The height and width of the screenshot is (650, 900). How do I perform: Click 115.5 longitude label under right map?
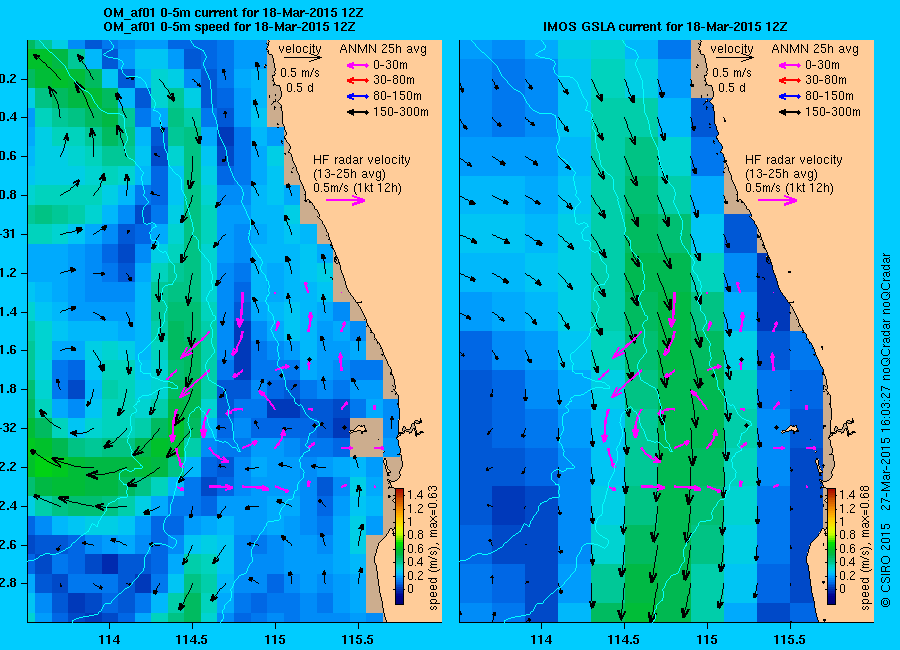790,639
